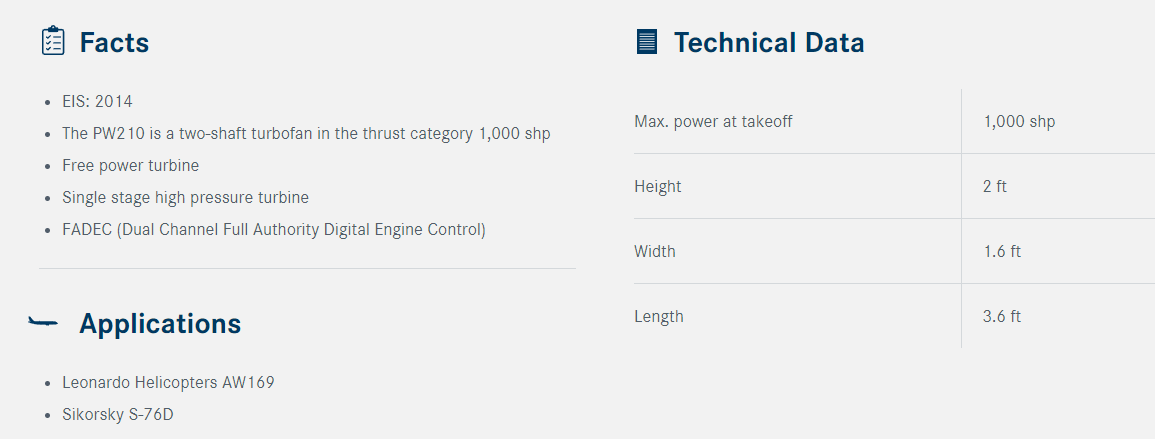The height and width of the screenshot is (439, 1155).
Task: Click the PW210 two-shaft turbofan description line
Action: pos(306,134)
